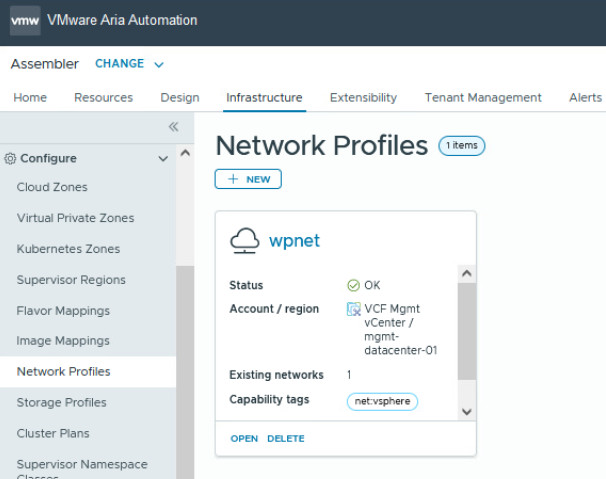This screenshot has height=479, width=606.
Task: Click the sidebar scrollbar thumb
Action: (x=185, y=371)
